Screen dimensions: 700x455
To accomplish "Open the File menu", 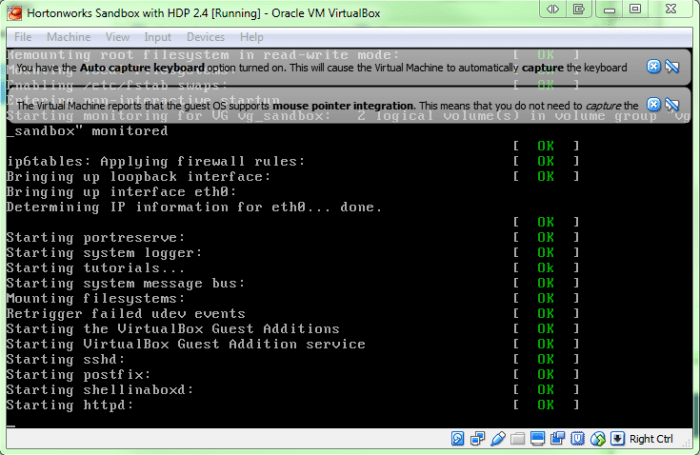I will (x=23, y=37).
